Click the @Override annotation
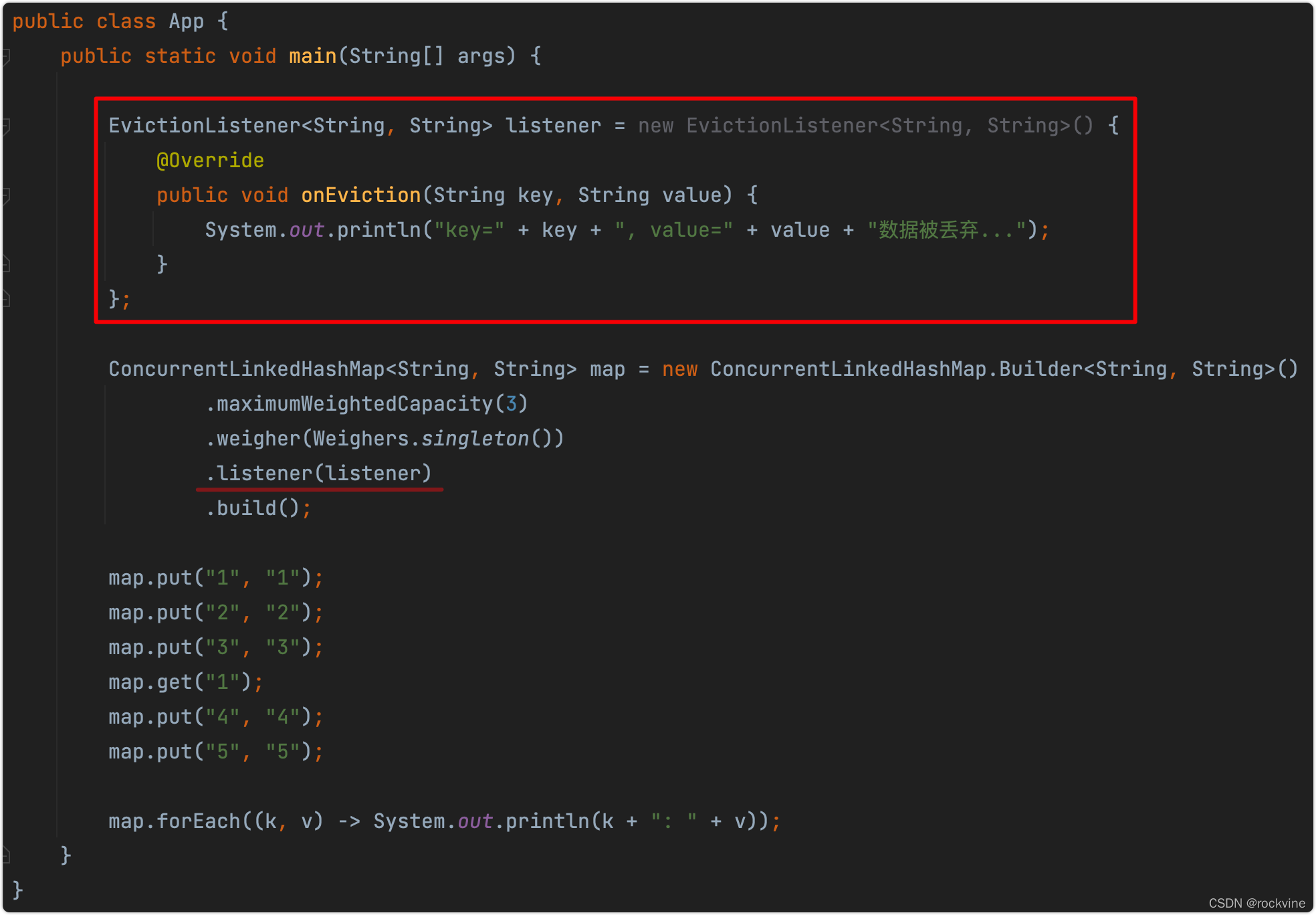 (x=210, y=161)
